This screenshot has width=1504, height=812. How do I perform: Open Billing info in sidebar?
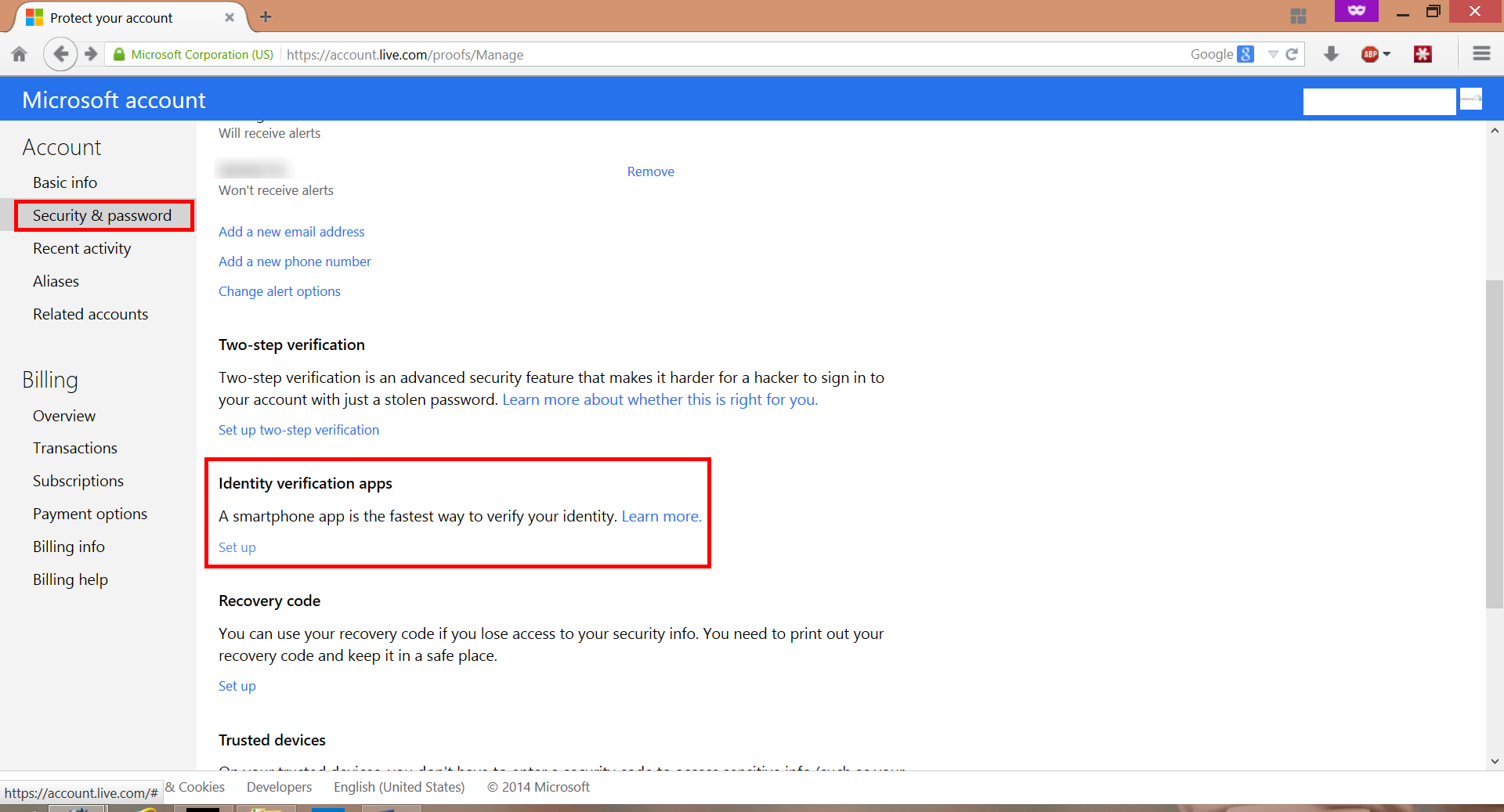tap(69, 547)
